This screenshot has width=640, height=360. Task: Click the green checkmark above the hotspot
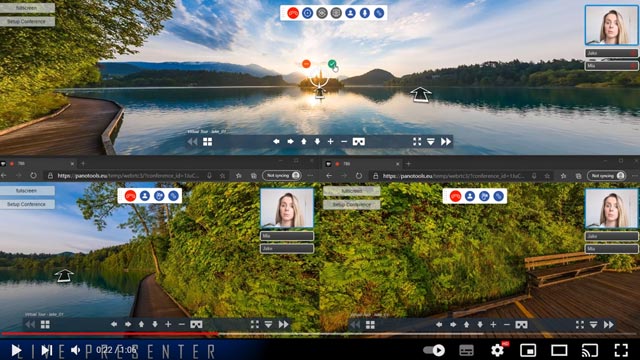click(332, 64)
